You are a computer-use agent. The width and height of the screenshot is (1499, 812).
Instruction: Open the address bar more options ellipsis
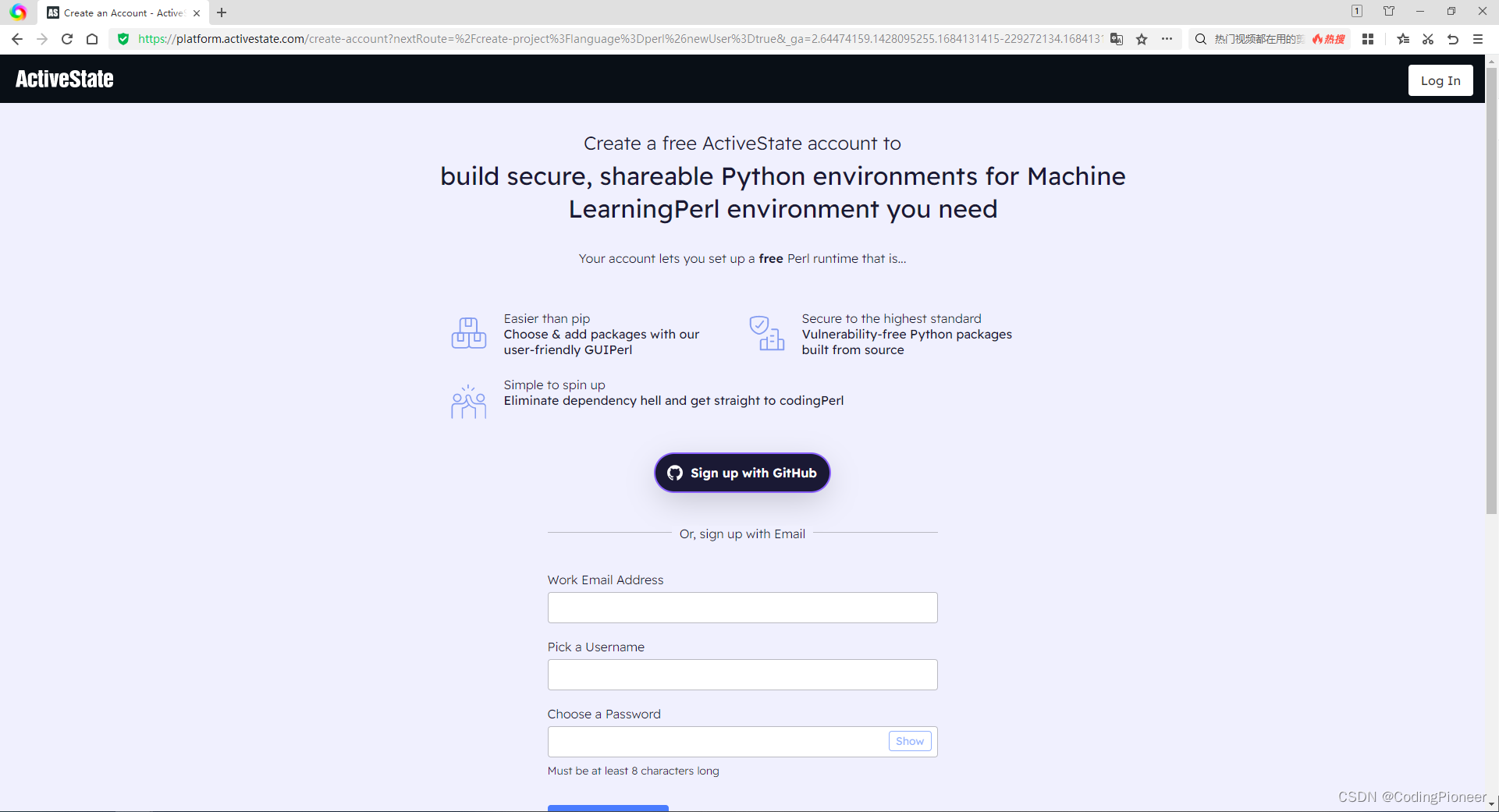[1167, 39]
